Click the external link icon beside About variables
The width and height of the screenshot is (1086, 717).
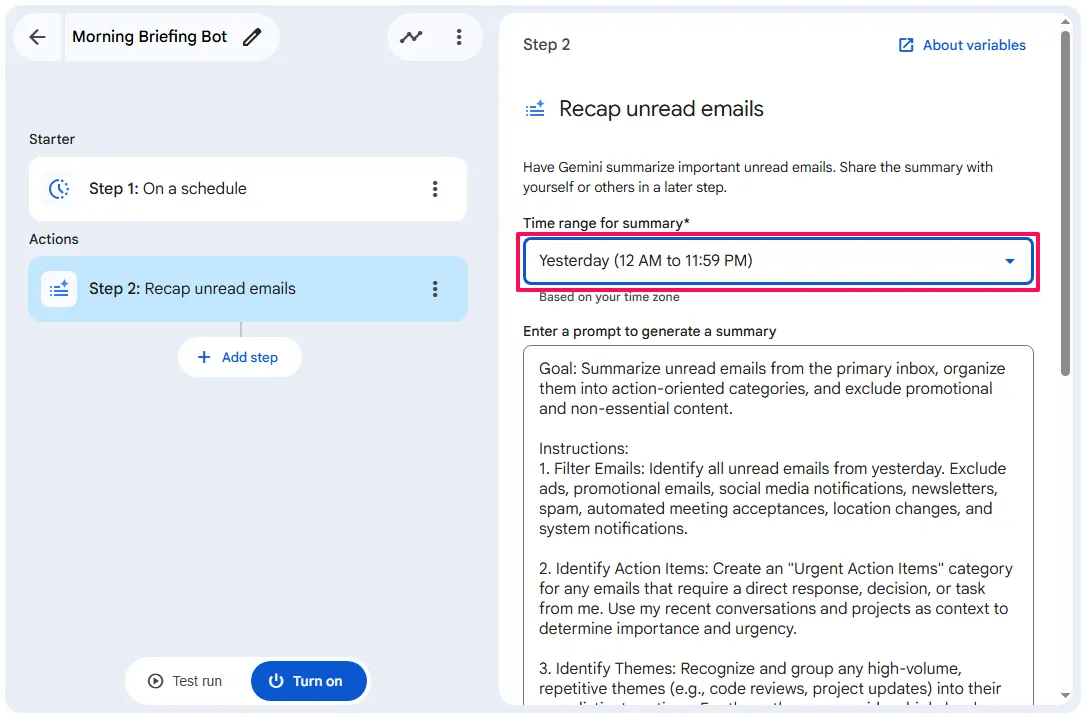point(906,45)
